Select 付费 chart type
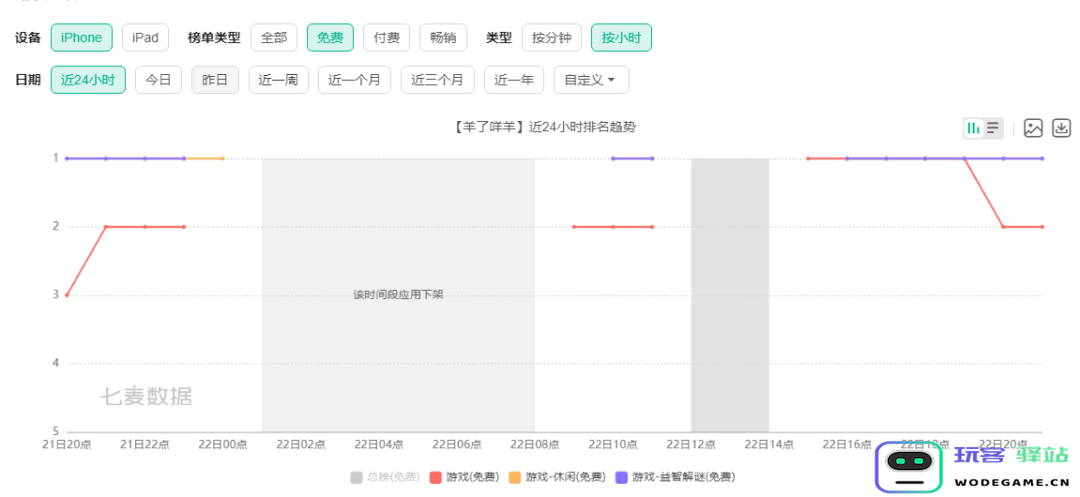The width and height of the screenshot is (1080, 497). coord(386,38)
